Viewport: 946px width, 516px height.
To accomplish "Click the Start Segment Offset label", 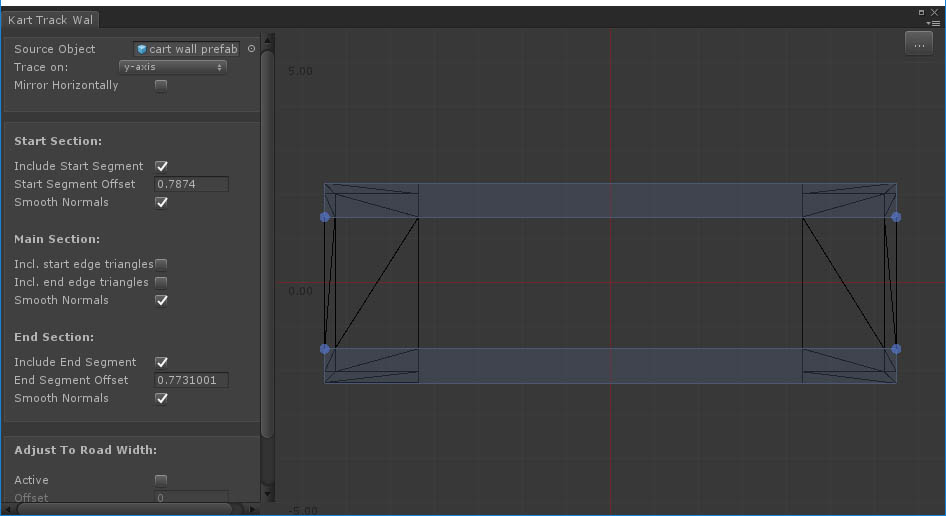I will point(74,184).
